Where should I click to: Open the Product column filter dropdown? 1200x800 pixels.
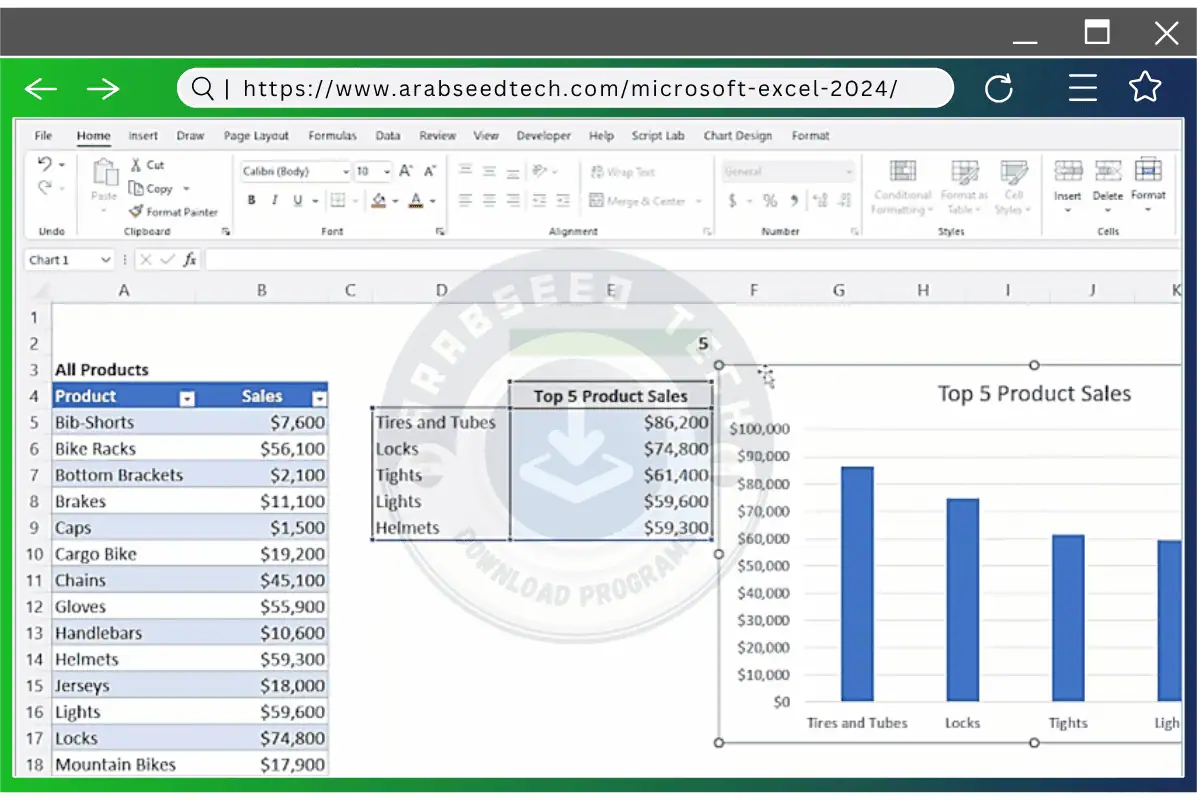click(186, 398)
